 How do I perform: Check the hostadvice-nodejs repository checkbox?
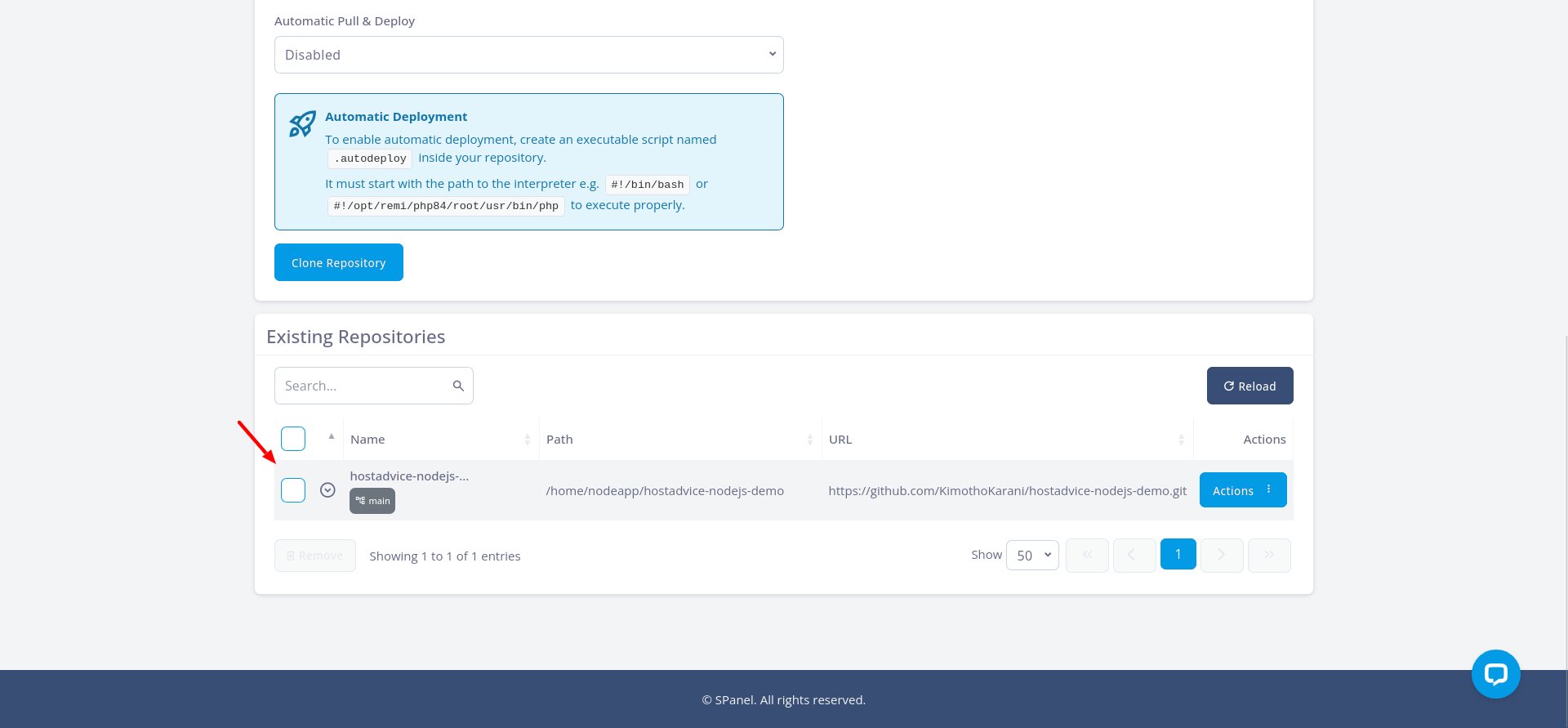[293, 490]
